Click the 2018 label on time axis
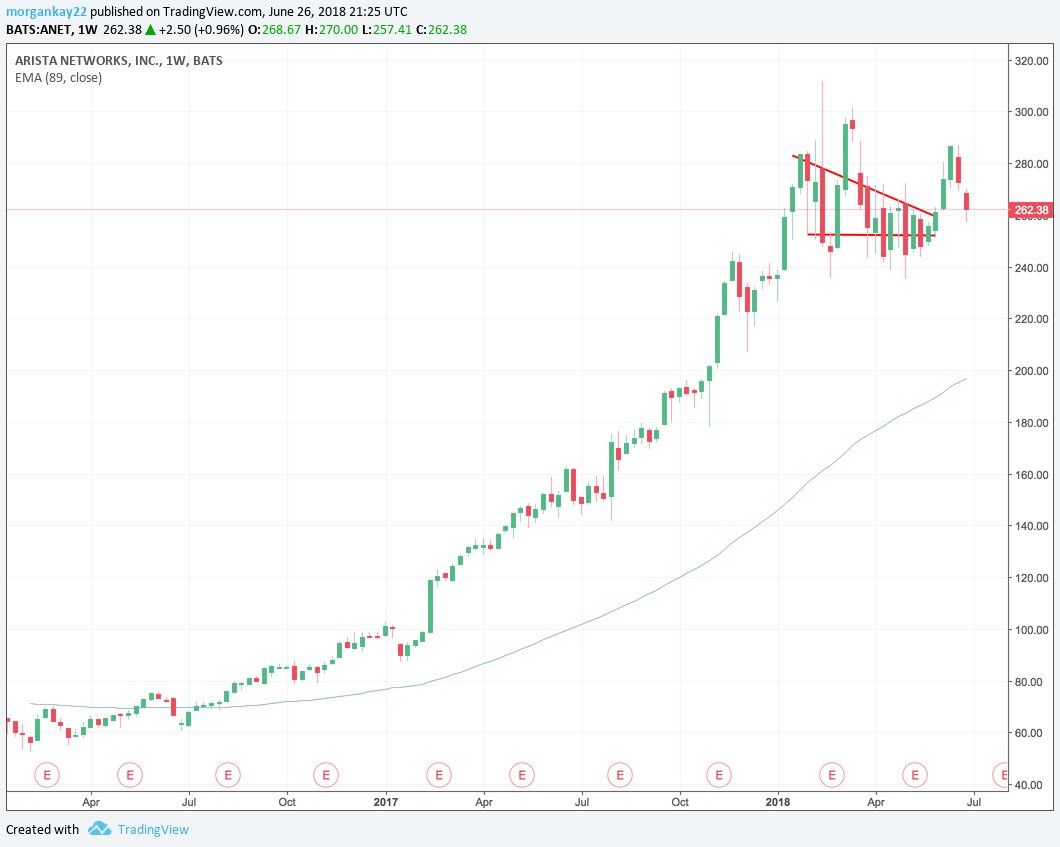1060x847 pixels. [778, 802]
